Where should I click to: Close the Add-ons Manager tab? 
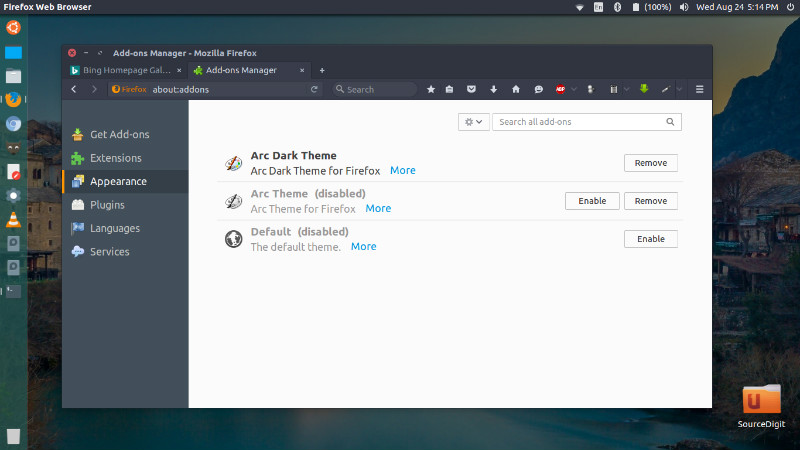[x=302, y=70]
